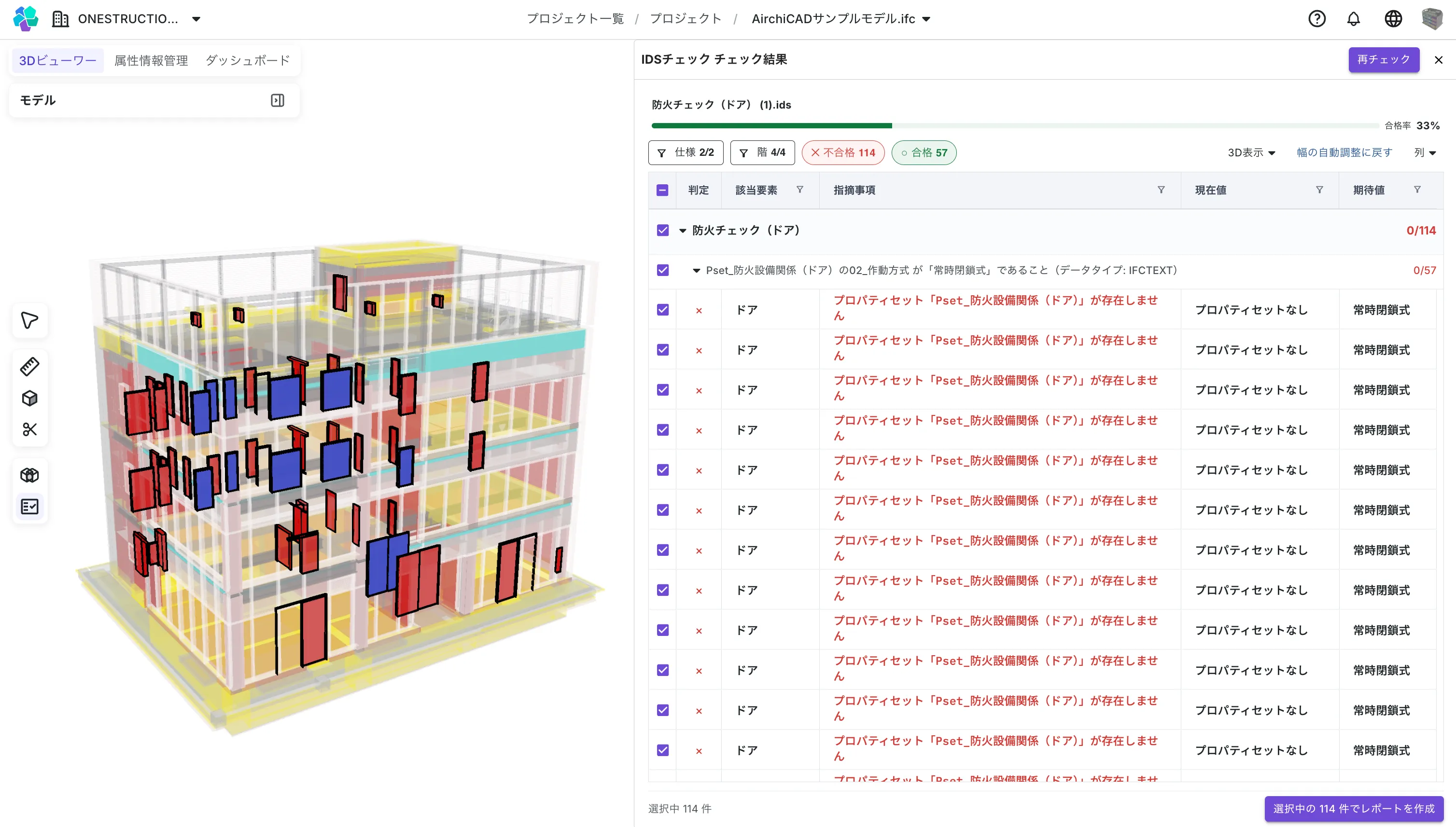Viewport: 1456px width, 827px height.
Task: Click the 3D cube view tool
Action: pos(29,398)
